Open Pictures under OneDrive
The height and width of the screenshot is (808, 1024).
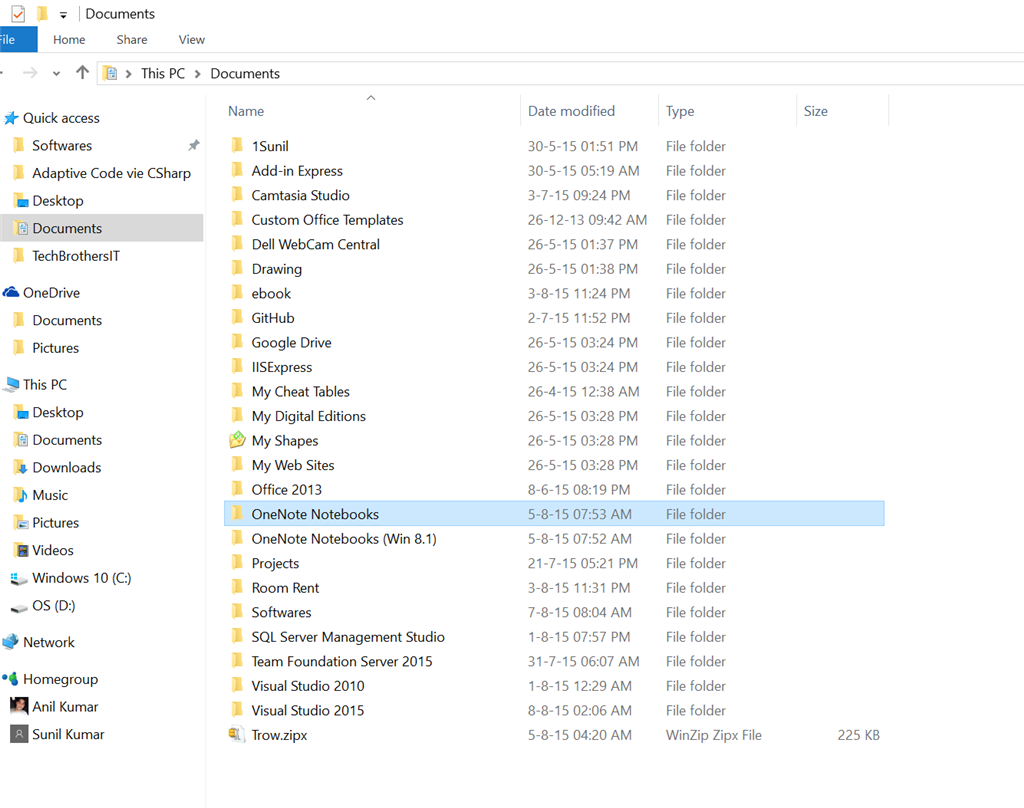click(56, 348)
